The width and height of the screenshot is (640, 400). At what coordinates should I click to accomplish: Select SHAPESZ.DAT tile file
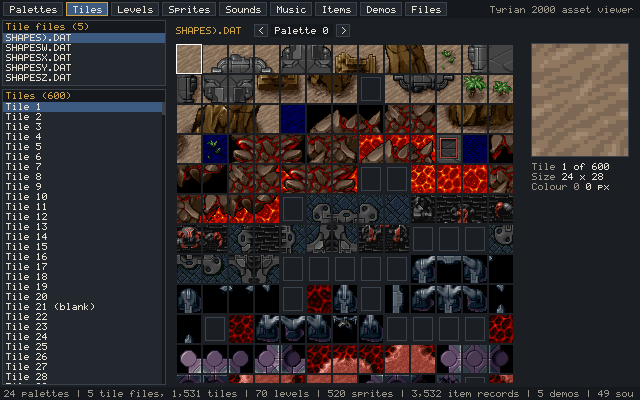(x=84, y=78)
